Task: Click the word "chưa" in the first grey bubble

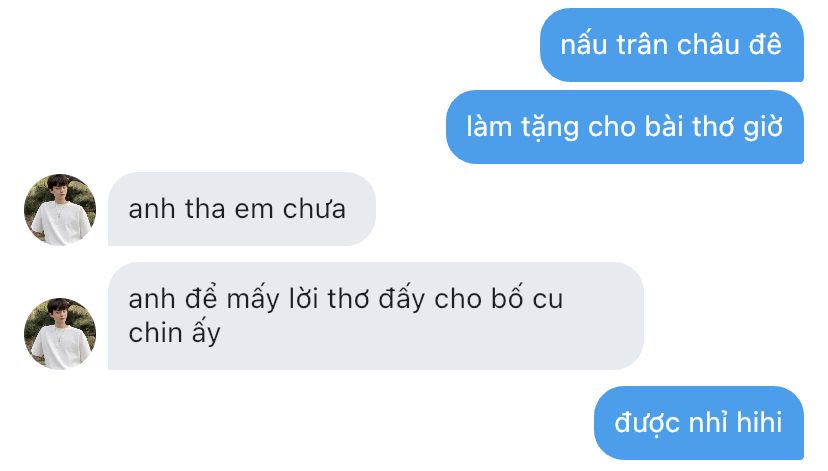Action: pyautogui.click(x=314, y=209)
